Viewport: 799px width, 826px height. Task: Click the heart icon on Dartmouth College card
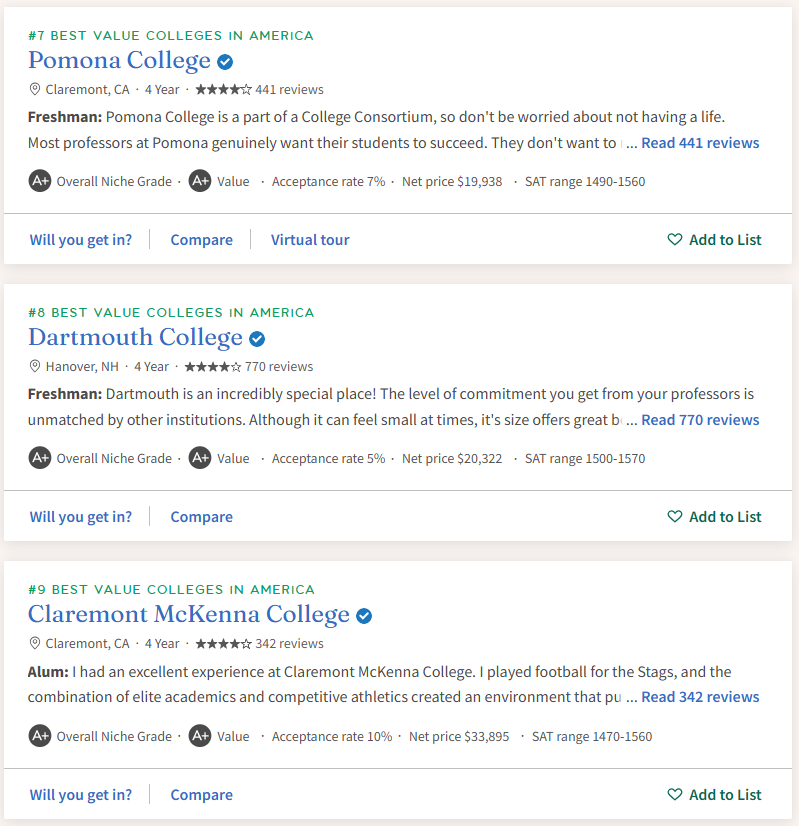[675, 517]
